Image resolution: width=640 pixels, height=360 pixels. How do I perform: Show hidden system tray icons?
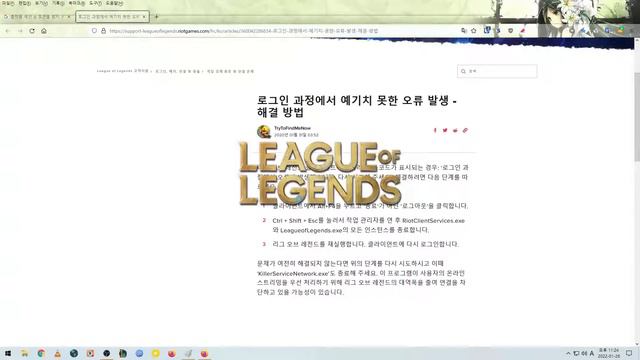pyautogui.click(x=568, y=353)
